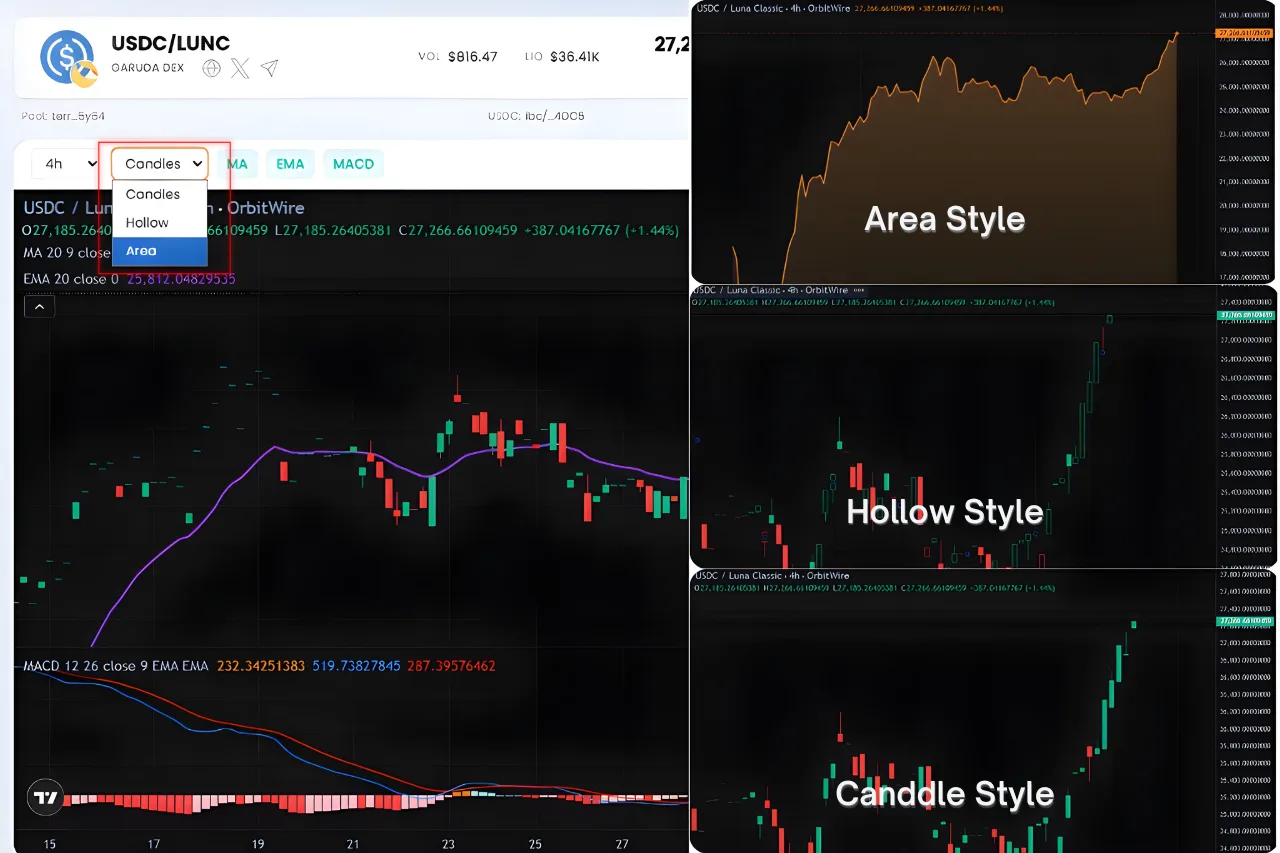
Task: Click the USDC ibc address text
Action: pyautogui.click(x=536, y=116)
